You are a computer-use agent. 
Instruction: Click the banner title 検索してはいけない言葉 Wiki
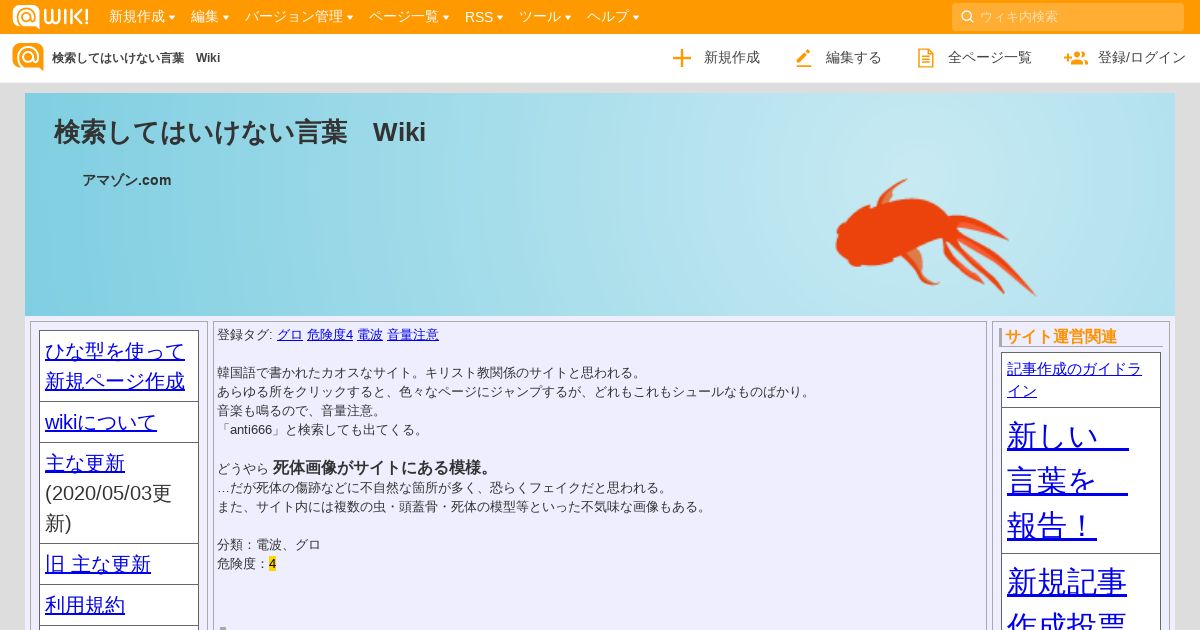[240, 132]
